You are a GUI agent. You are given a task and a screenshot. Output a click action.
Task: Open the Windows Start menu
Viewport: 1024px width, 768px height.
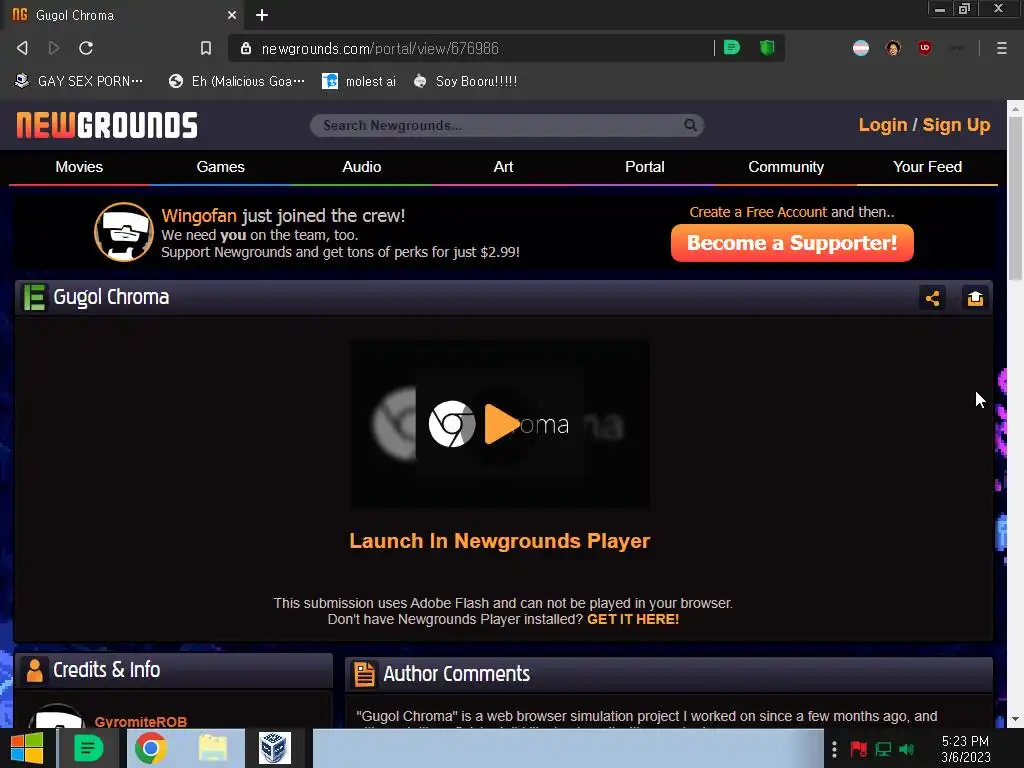pos(27,748)
